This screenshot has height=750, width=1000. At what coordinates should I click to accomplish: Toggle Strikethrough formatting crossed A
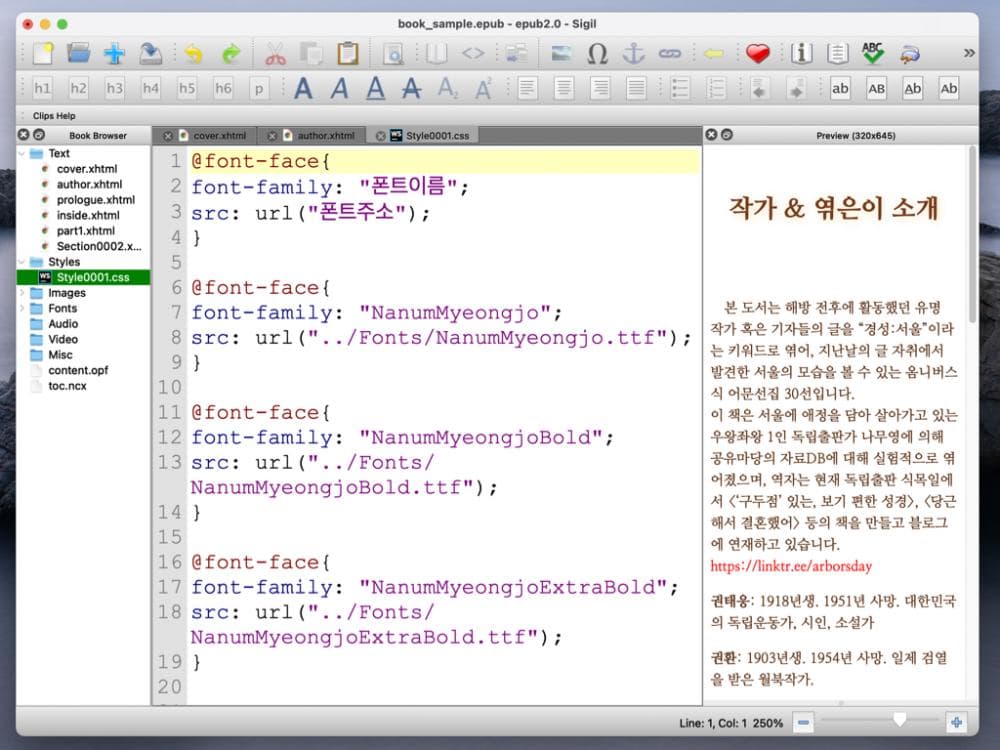click(x=411, y=88)
